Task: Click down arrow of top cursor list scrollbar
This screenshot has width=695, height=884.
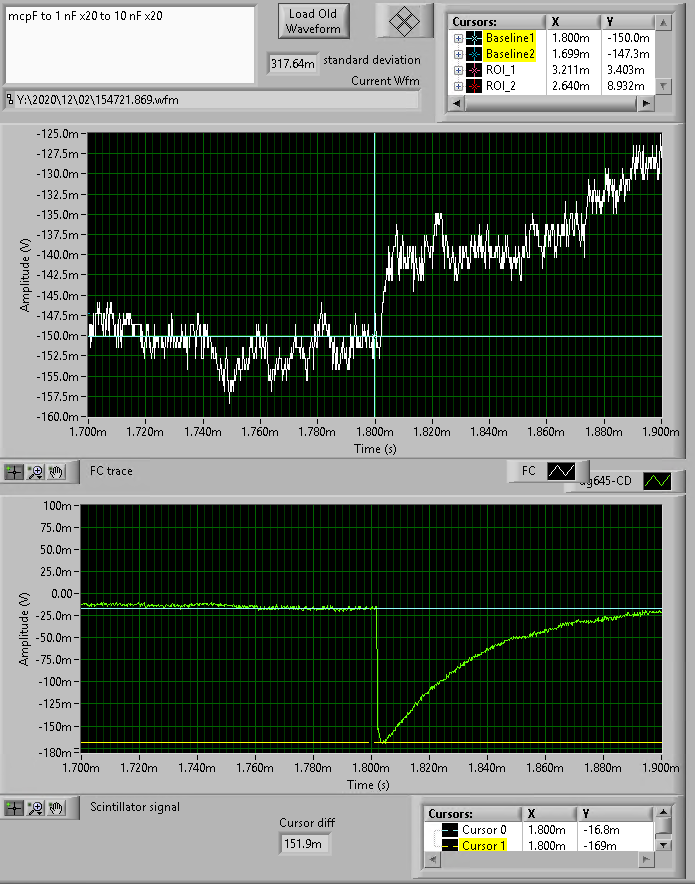Action: coord(663,86)
